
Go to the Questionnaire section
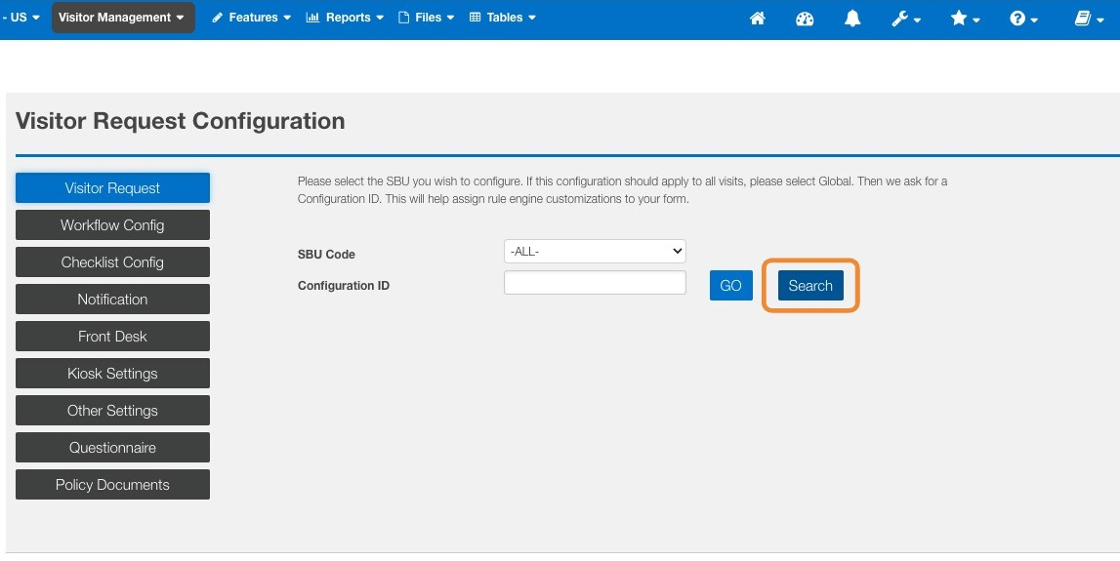click(x=112, y=447)
